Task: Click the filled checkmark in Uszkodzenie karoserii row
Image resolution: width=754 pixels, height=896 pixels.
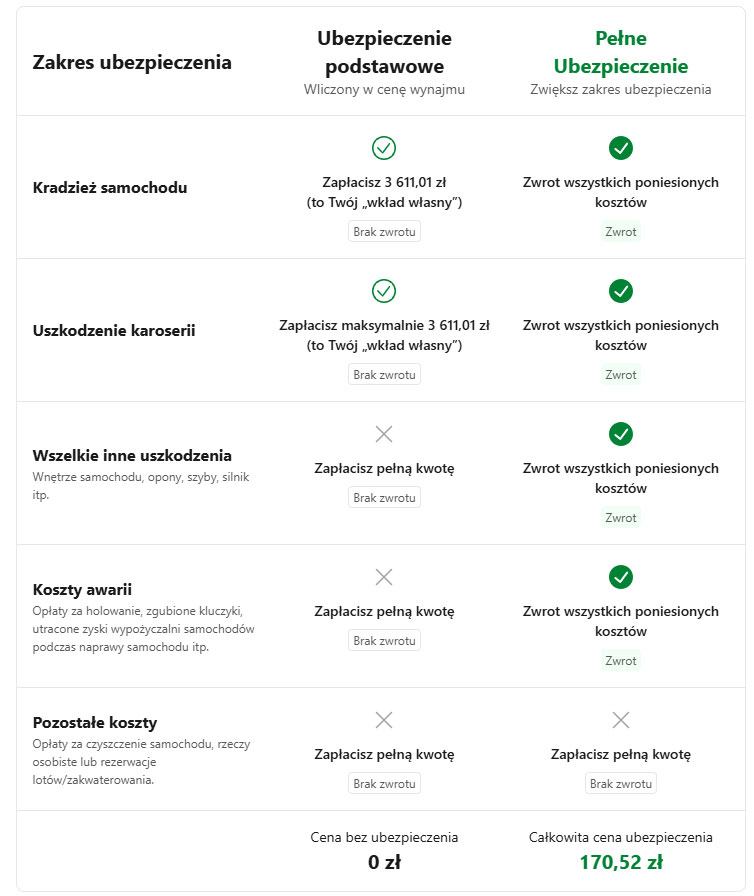Action: click(620, 291)
